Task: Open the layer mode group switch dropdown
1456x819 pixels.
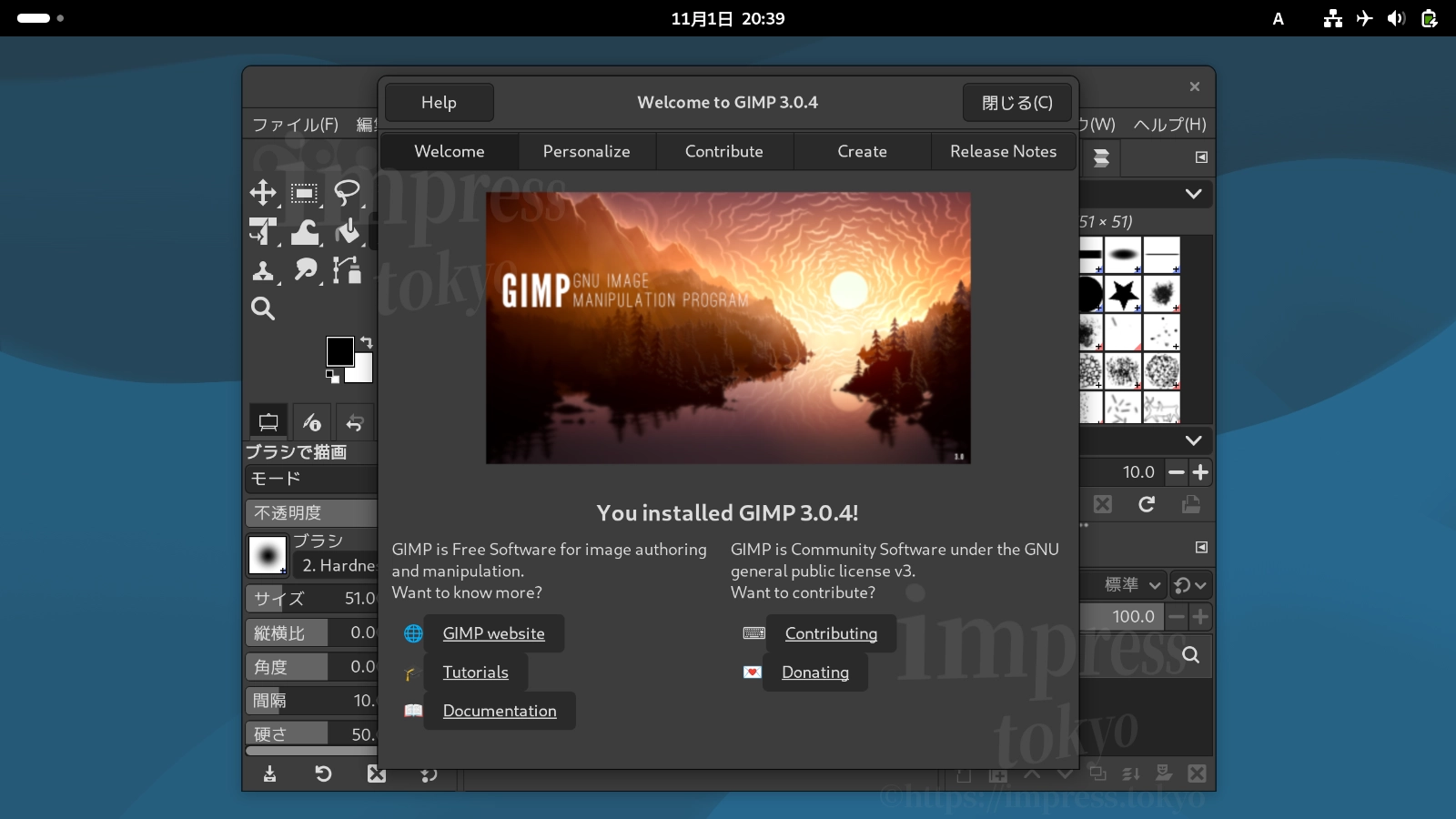Action: [x=1190, y=585]
